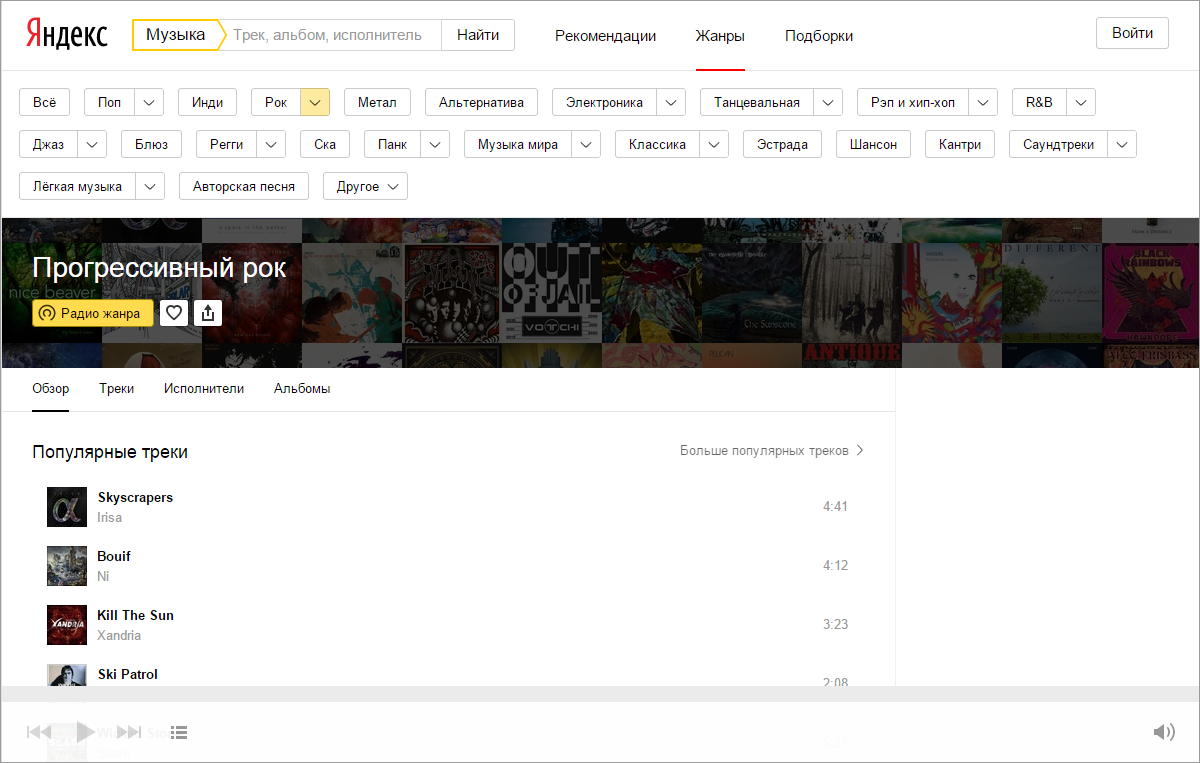This screenshot has height=763, width=1200.
Task: Click the Skyscrapers track album cover
Action: 67,507
